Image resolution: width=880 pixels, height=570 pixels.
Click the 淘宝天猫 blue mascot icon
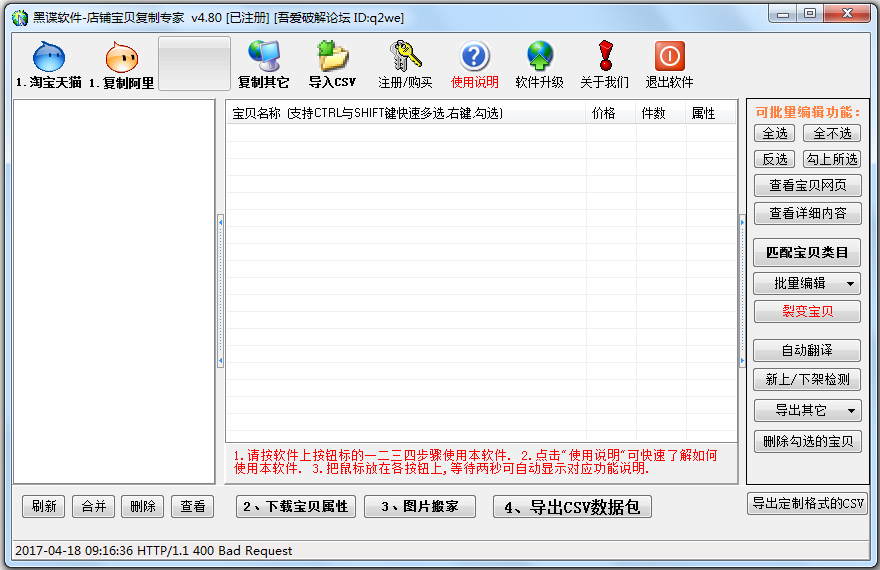pos(48,58)
